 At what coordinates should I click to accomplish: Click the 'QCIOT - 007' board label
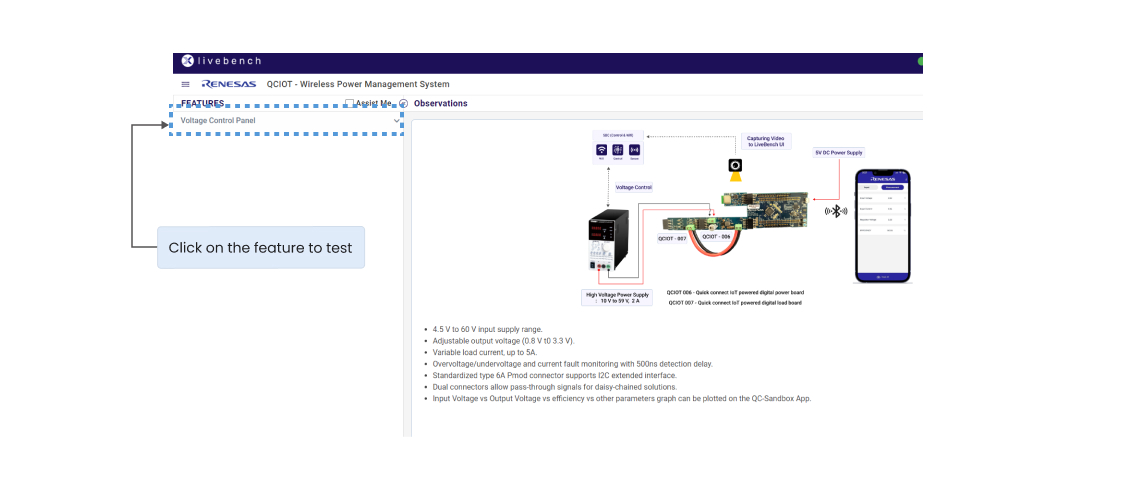tap(675, 238)
